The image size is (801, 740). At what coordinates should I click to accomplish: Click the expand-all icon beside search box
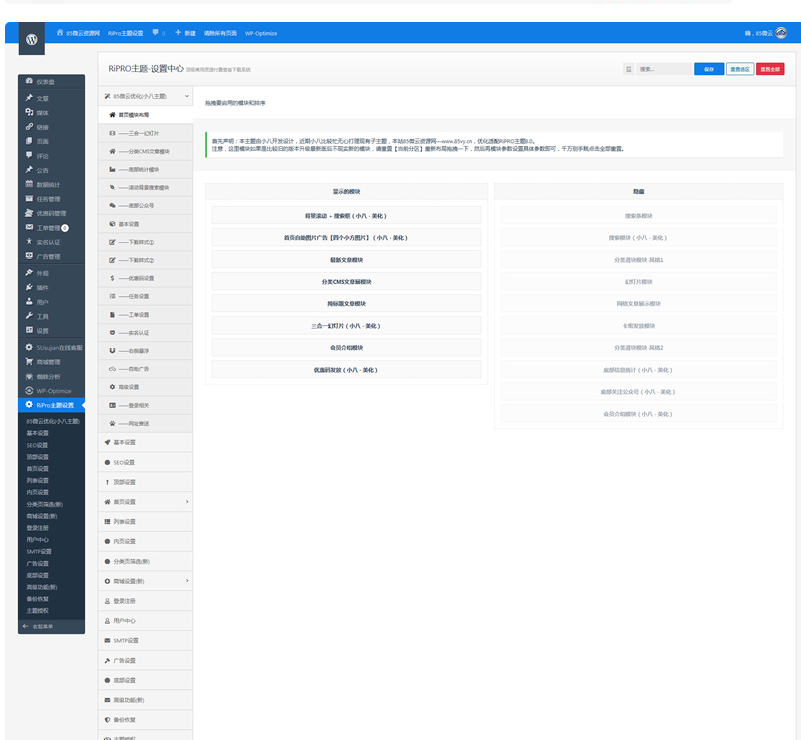pos(628,69)
